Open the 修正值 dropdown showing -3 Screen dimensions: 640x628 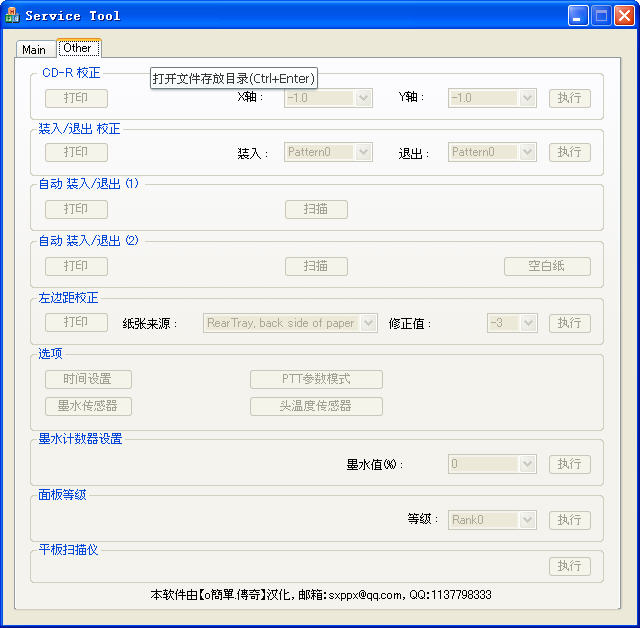coord(528,323)
